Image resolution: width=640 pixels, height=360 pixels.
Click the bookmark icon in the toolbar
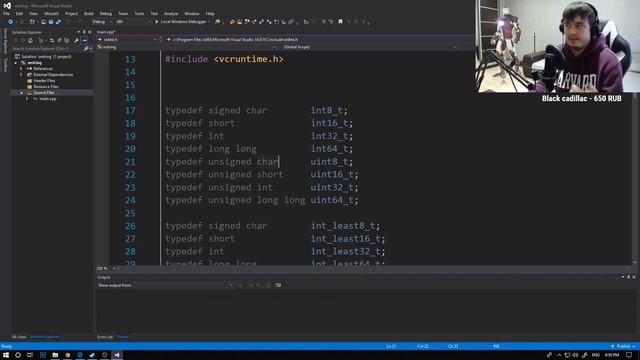tap(340, 22)
